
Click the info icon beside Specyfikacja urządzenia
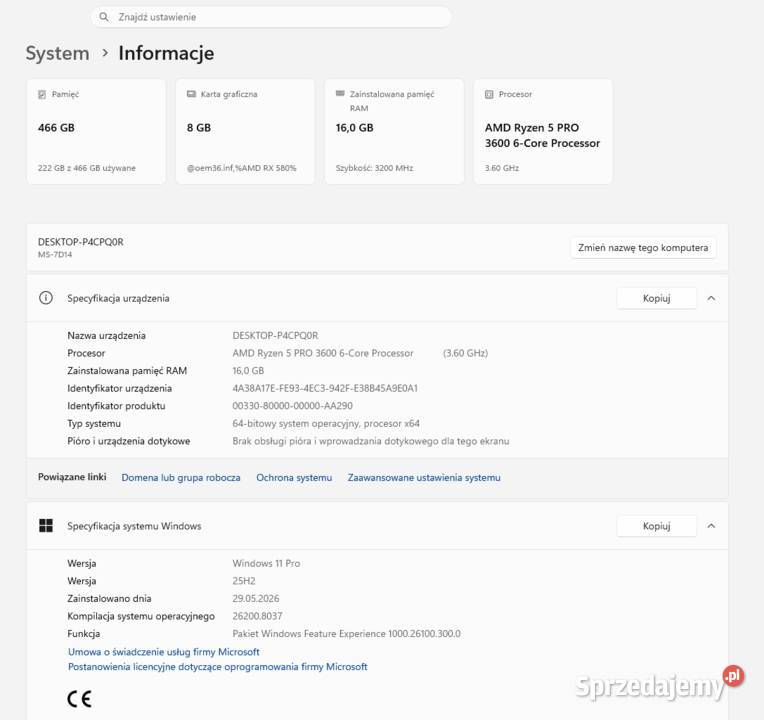tap(46, 298)
